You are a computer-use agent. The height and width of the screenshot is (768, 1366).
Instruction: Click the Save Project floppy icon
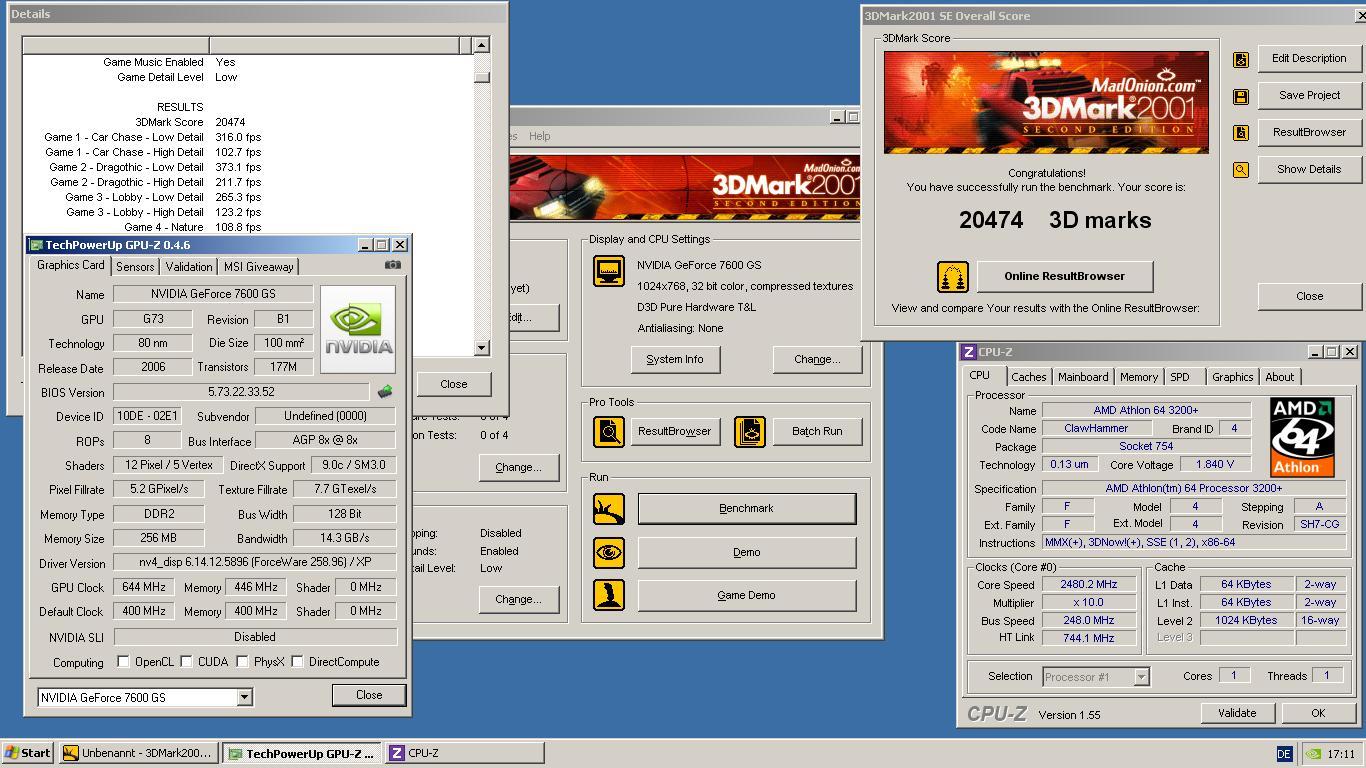1241,96
